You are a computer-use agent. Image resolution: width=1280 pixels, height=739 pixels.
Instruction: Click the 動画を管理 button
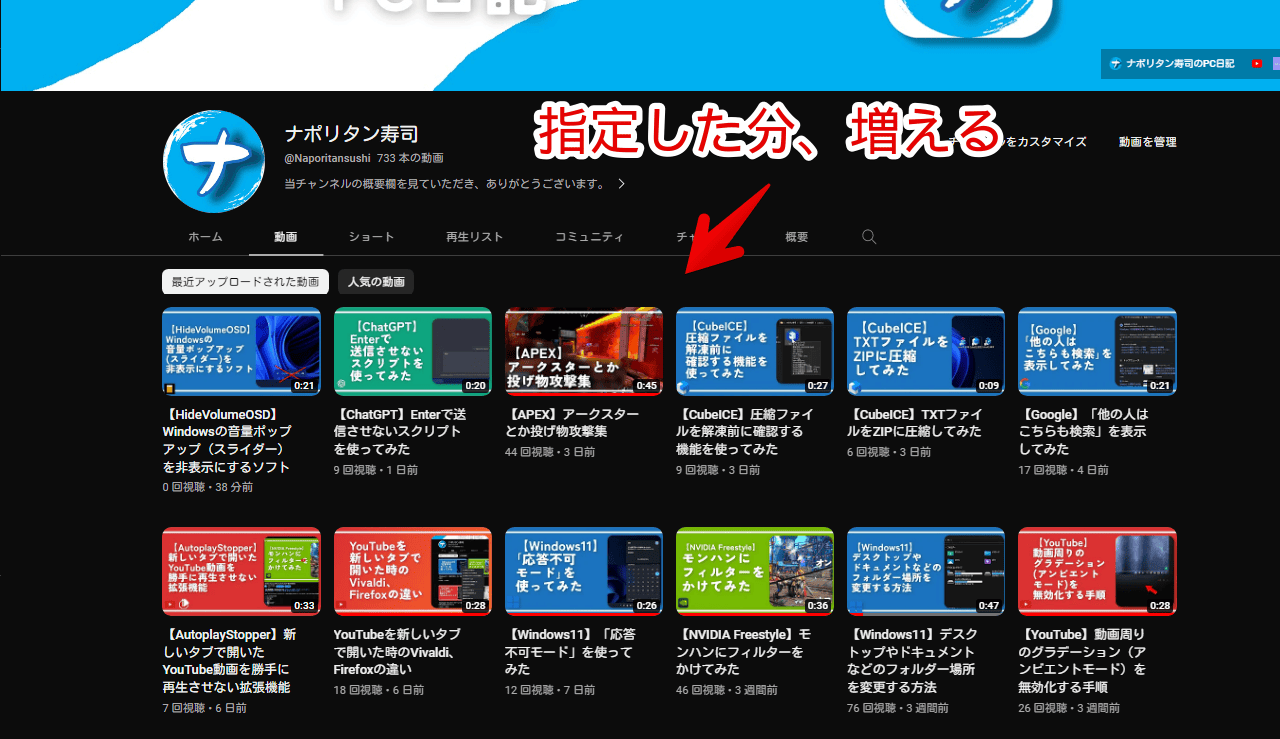1147,142
